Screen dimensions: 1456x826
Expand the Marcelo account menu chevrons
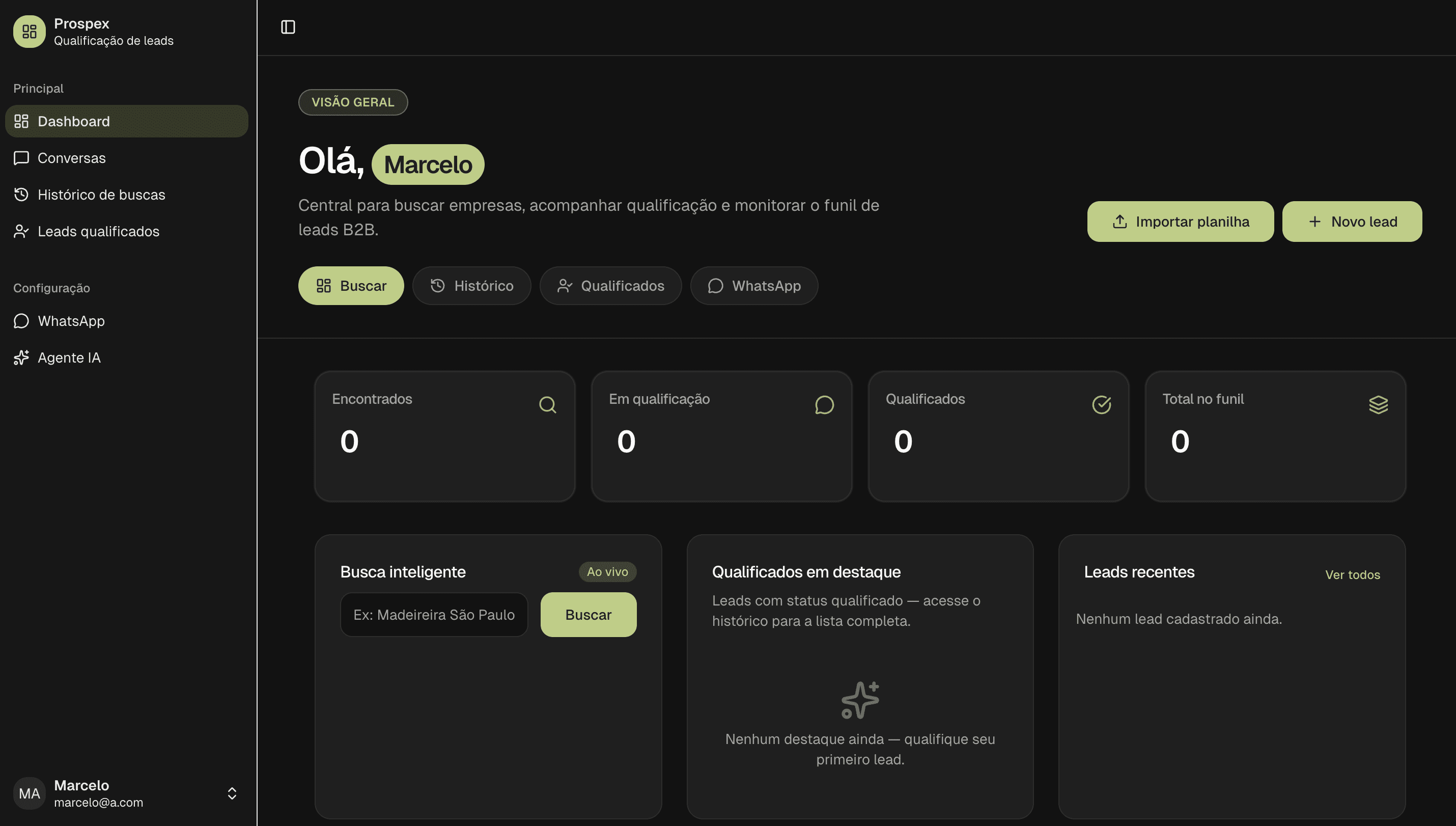pos(232,793)
